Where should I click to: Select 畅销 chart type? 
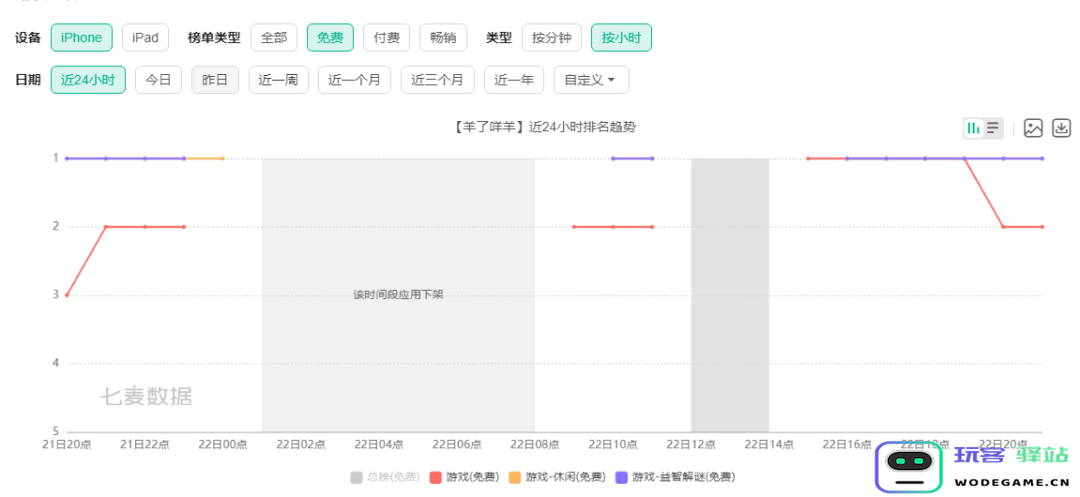coord(443,38)
